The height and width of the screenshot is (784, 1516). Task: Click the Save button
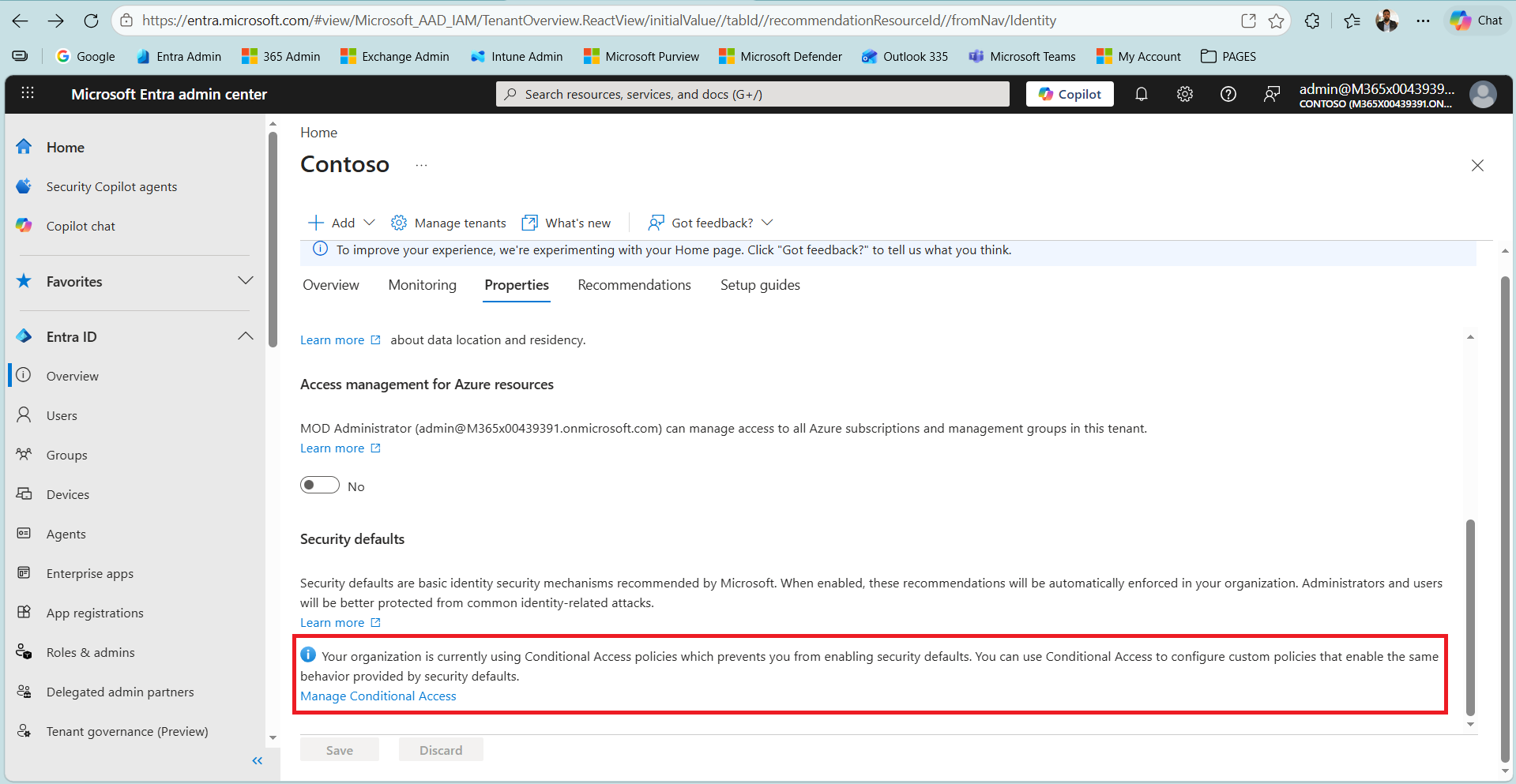click(340, 750)
